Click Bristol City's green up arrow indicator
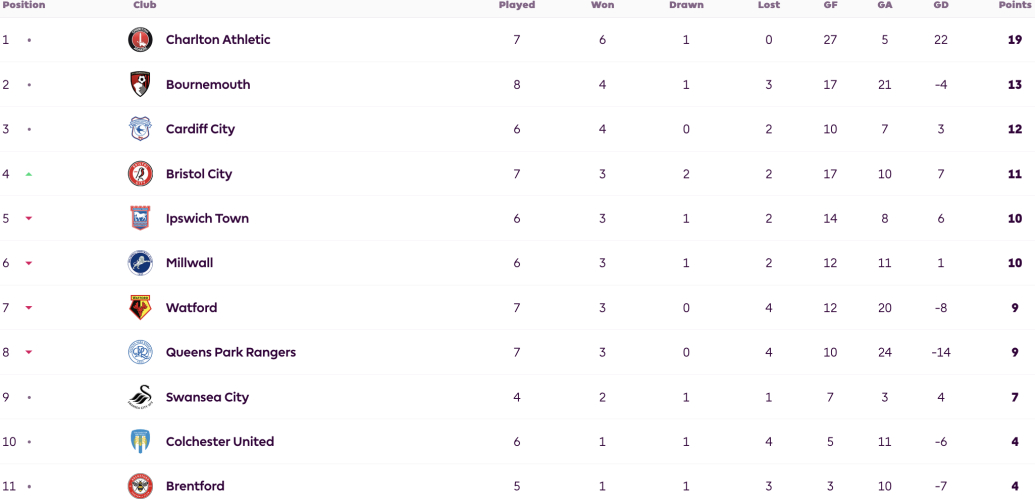The image size is (1035, 500). coord(29,174)
